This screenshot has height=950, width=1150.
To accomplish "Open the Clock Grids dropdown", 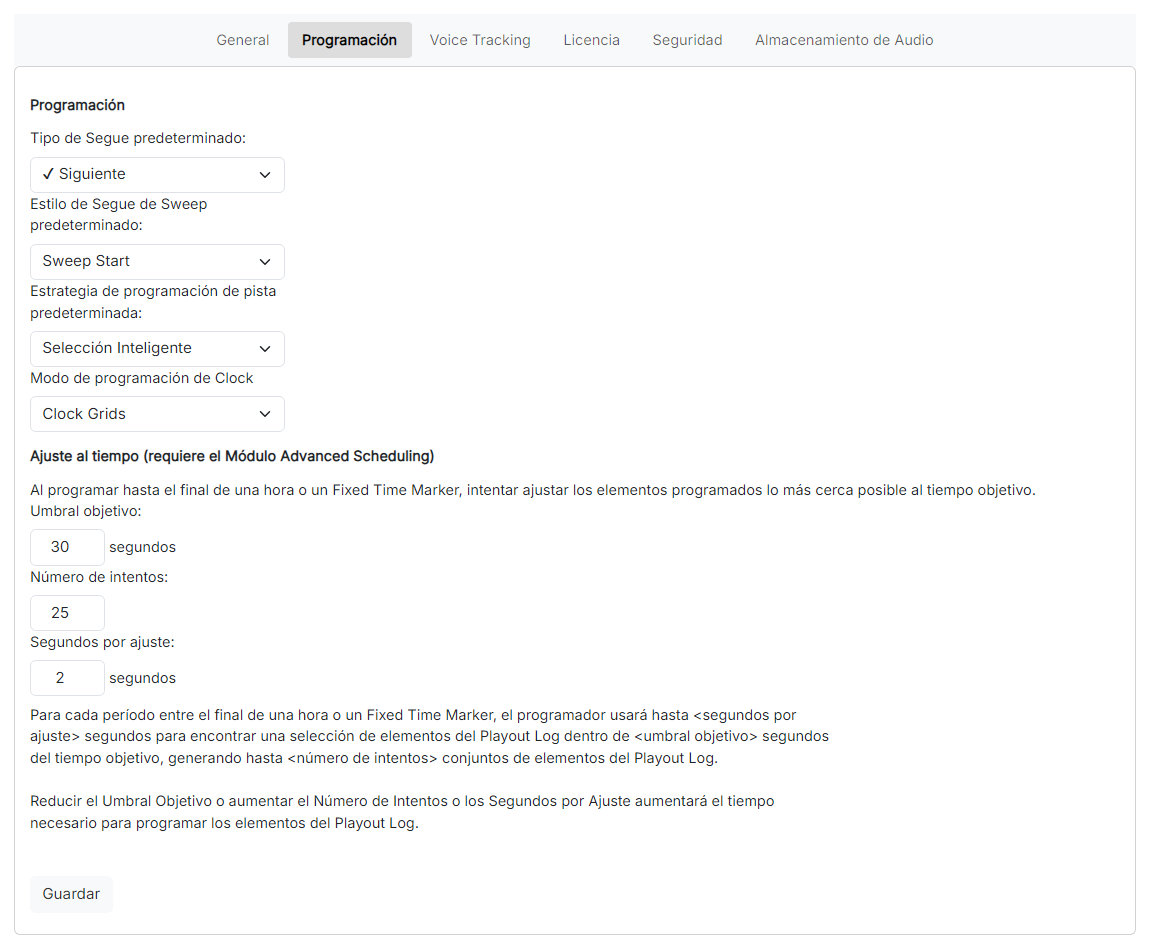I will click(157, 414).
